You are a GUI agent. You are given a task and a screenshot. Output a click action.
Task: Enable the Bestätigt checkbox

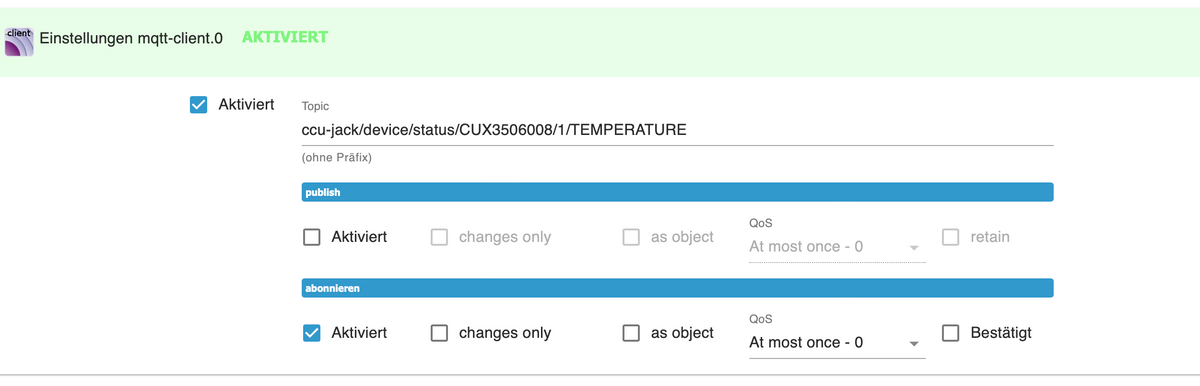951,333
